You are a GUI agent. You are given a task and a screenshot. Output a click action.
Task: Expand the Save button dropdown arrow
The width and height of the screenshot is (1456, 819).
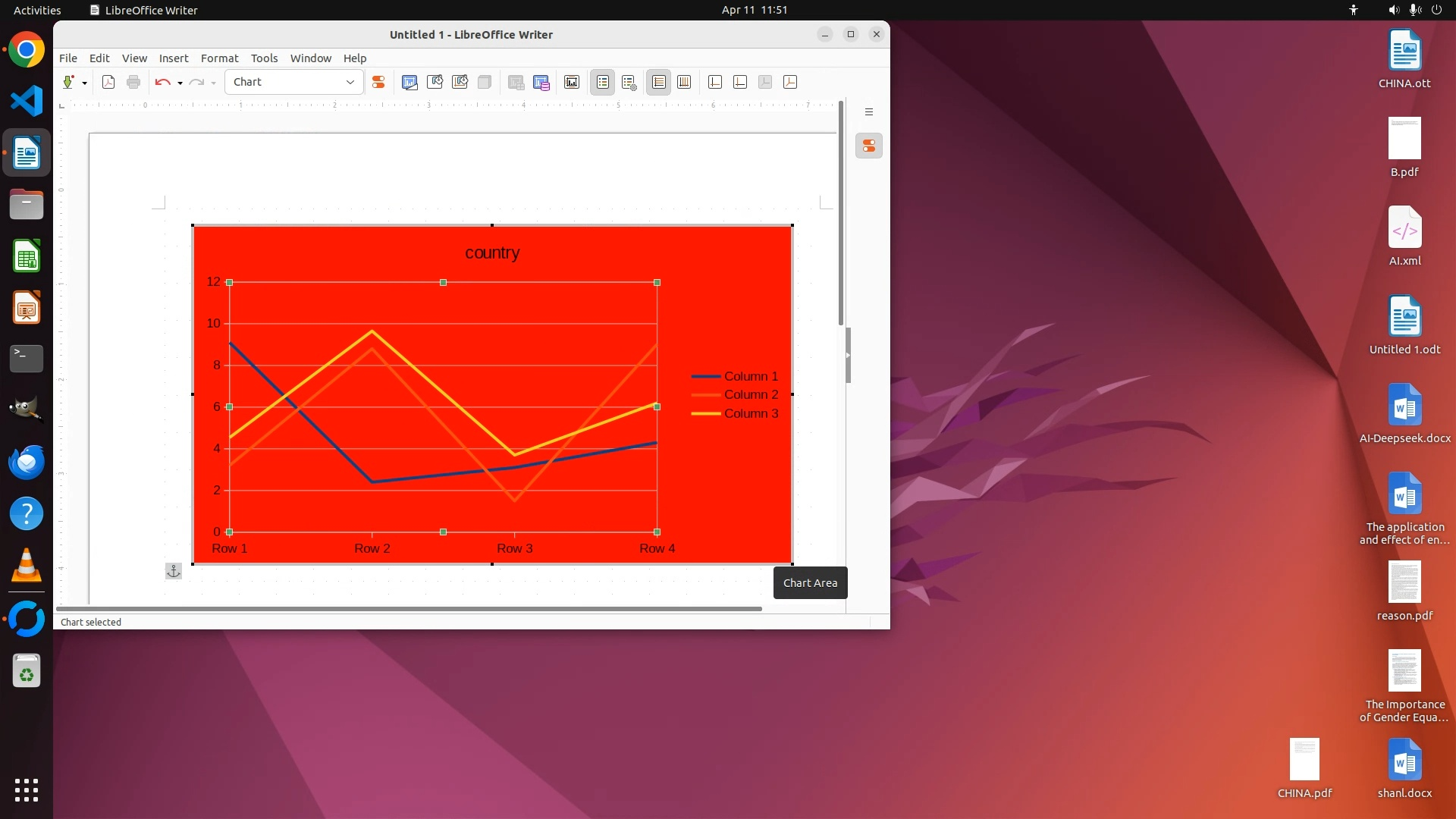(84, 83)
